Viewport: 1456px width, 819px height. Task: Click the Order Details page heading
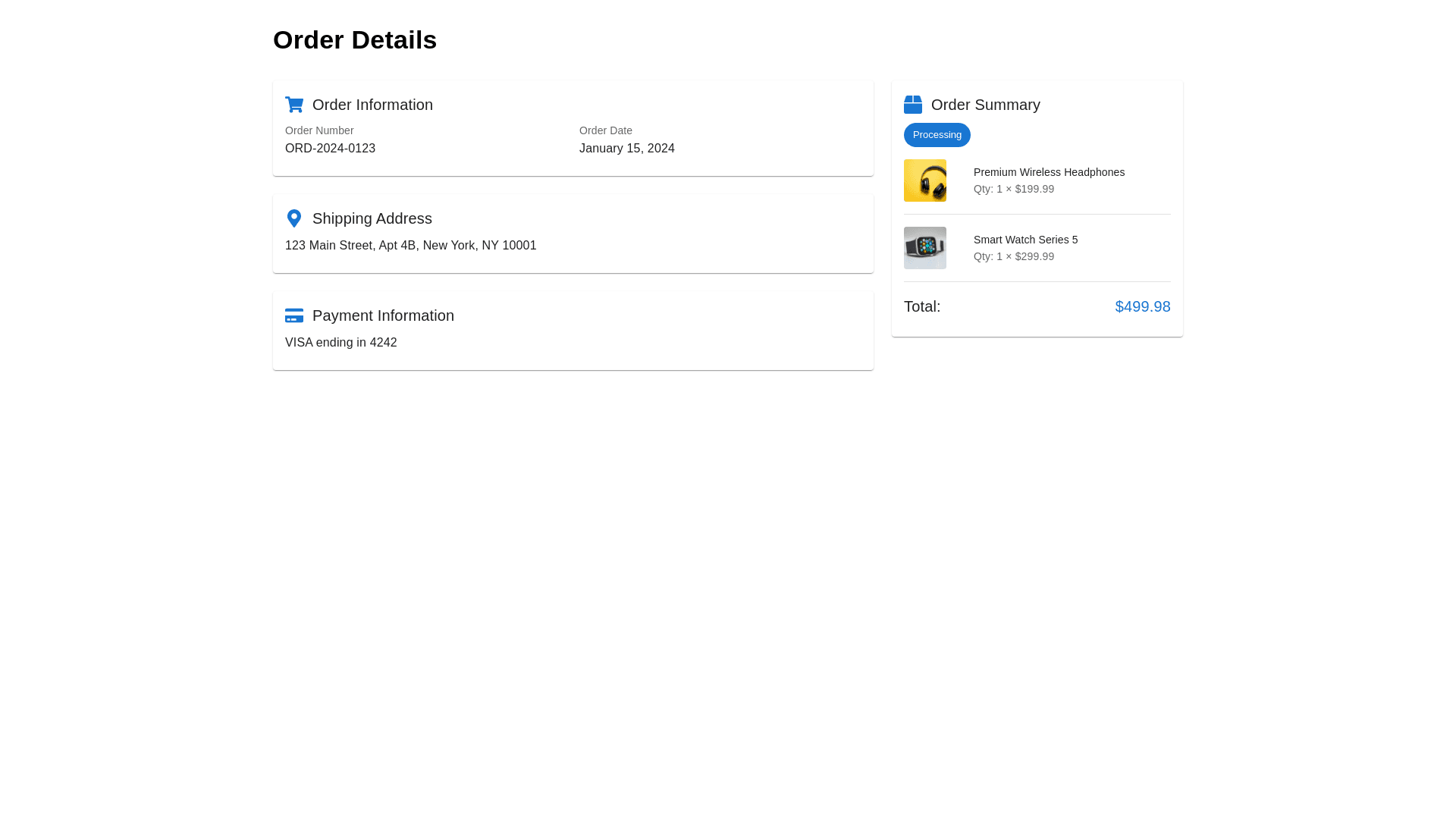click(x=354, y=40)
